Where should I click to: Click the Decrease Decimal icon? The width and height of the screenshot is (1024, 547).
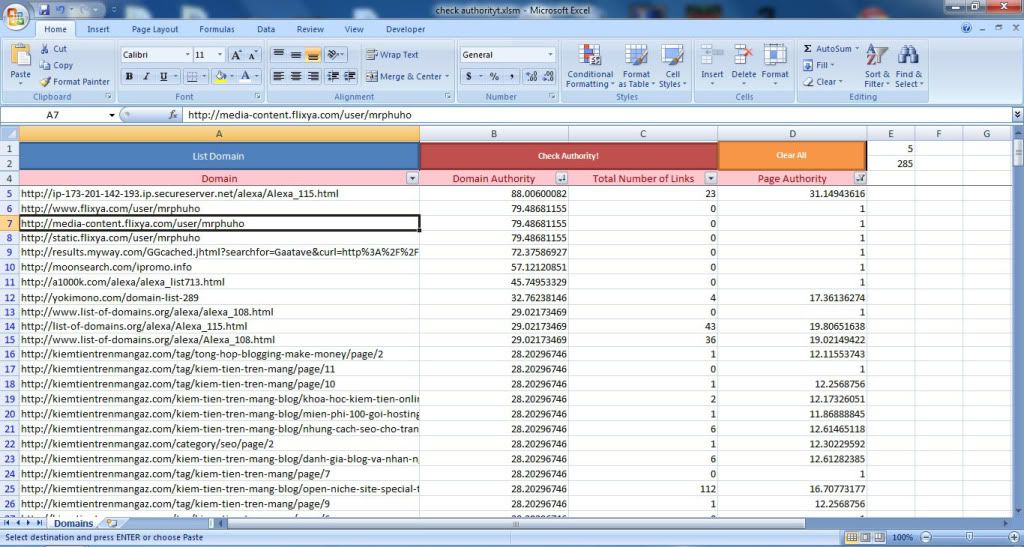pos(549,76)
